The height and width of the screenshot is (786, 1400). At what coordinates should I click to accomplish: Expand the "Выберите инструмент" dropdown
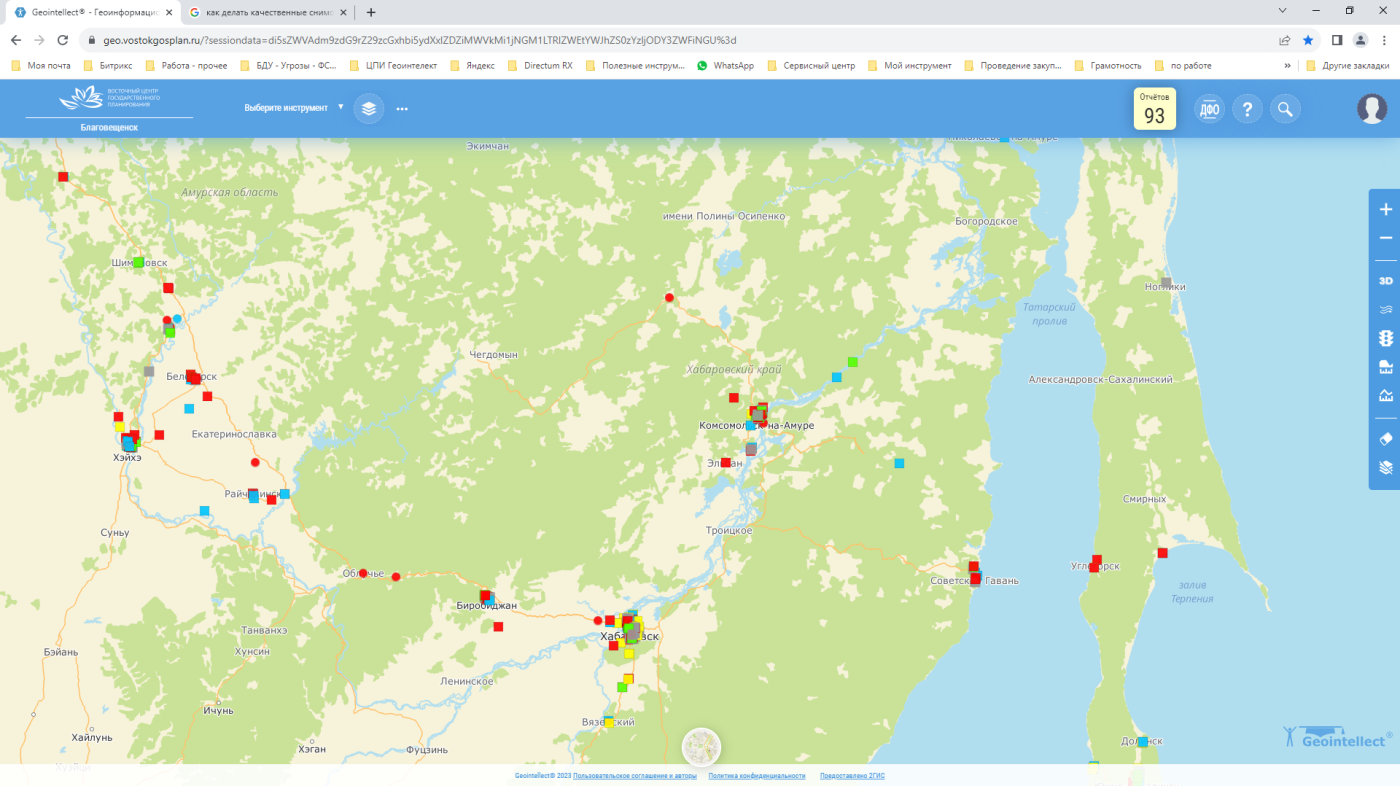tap(294, 107)
